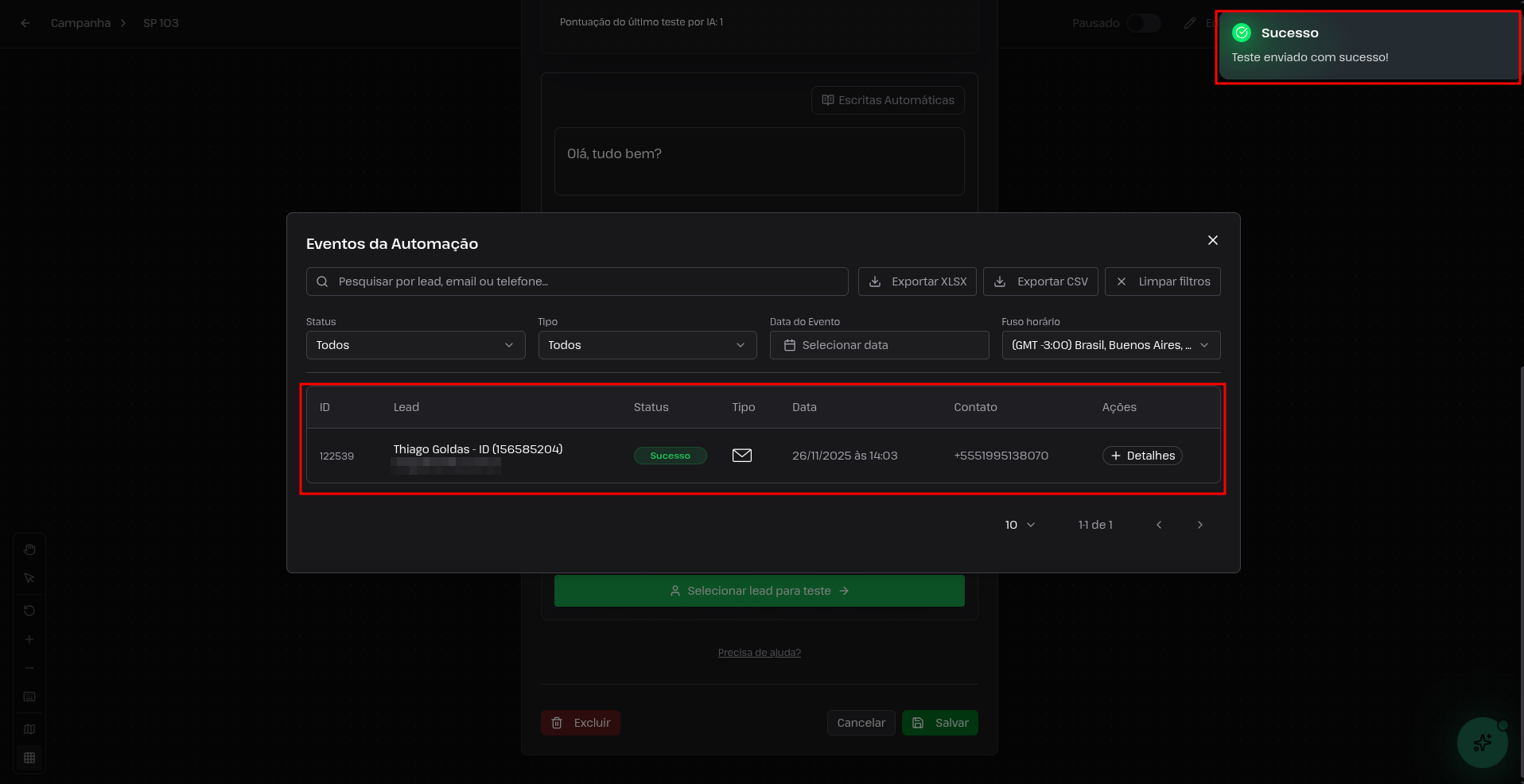Select the hand pan tool in the left toolbar

tap(29, 549)
